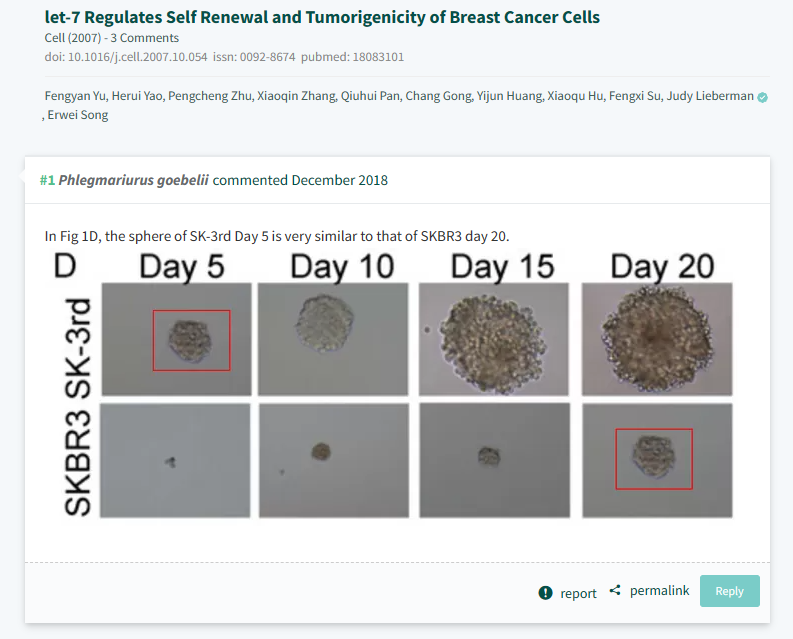Viewport: 793px width, 639px height.
Task: Click the #1 comment number
Action: tap(47, 180)
